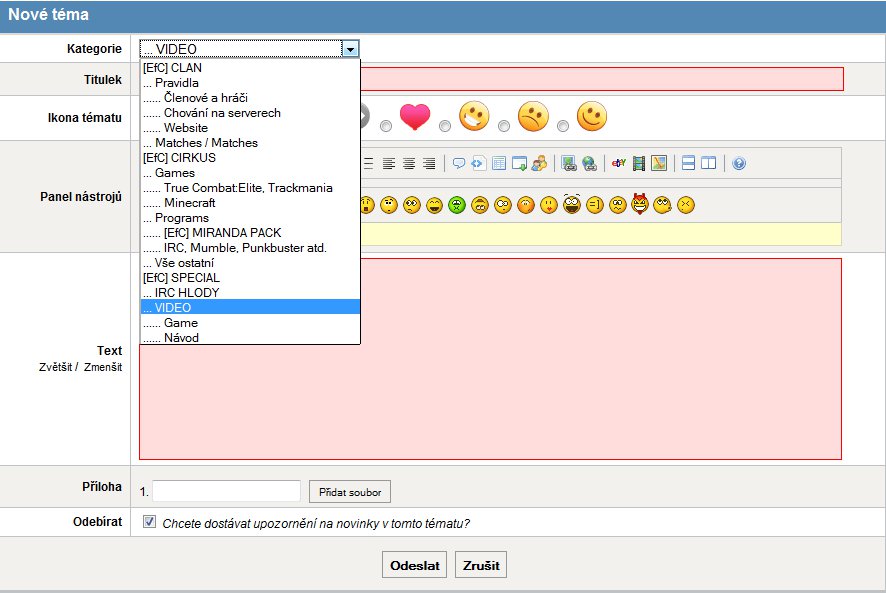Pick 'Minecraft' from category list
Screen dimensions: 886x593
tap(250, 203)
